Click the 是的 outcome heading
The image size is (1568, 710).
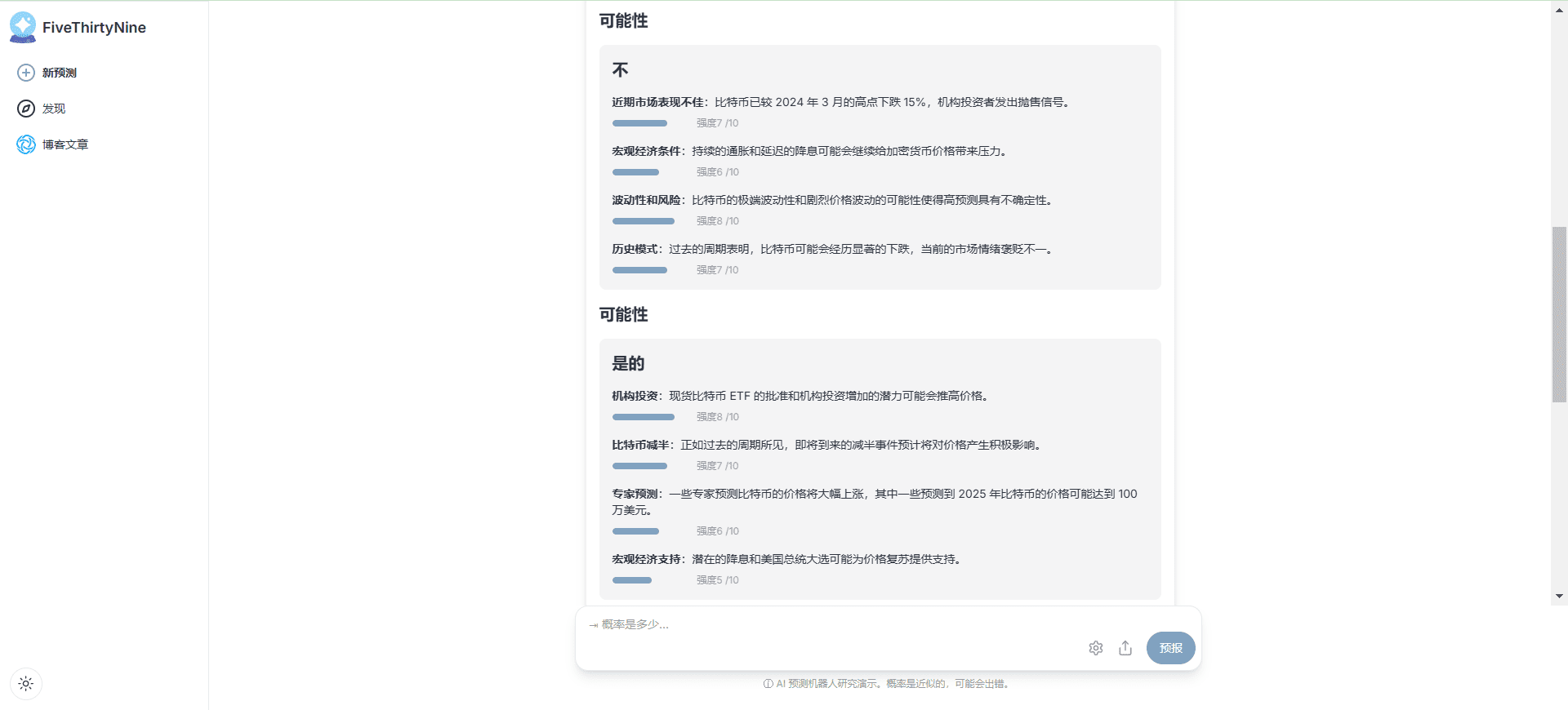click(628, 364)
